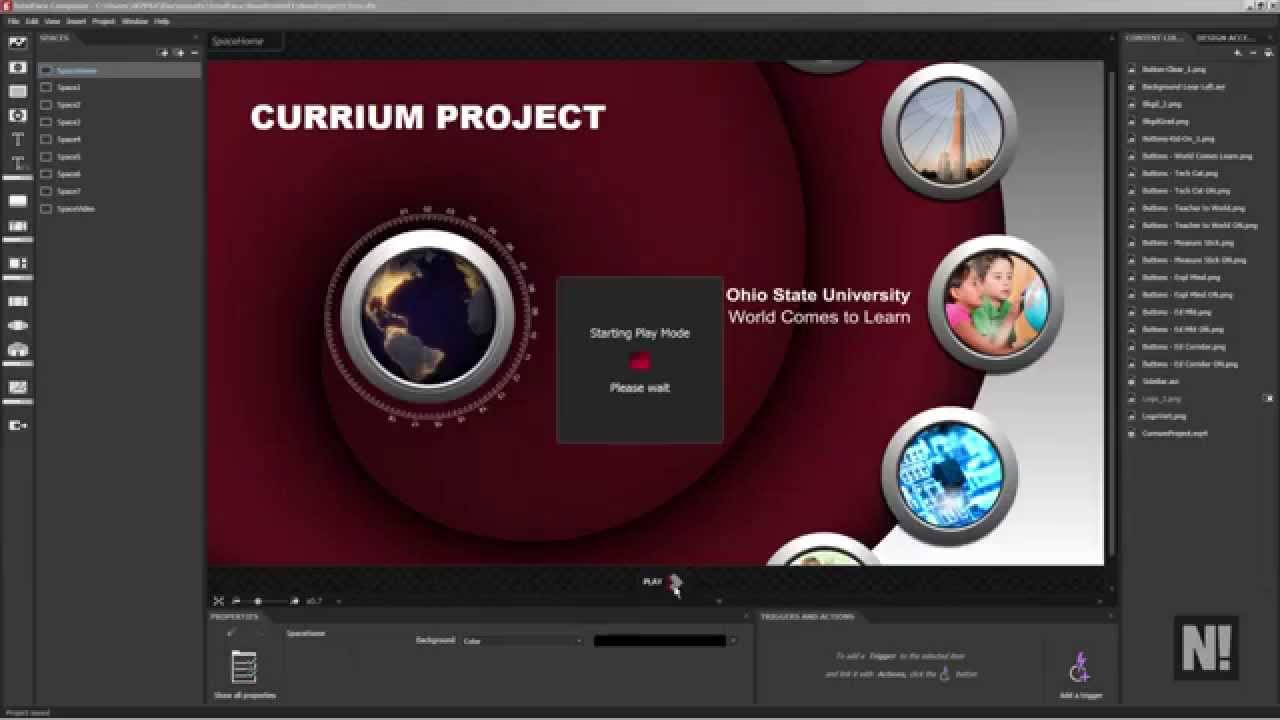Click Add a trigger button
1280x720 pixels.
pyautogui.click(x=1080, y=675)
